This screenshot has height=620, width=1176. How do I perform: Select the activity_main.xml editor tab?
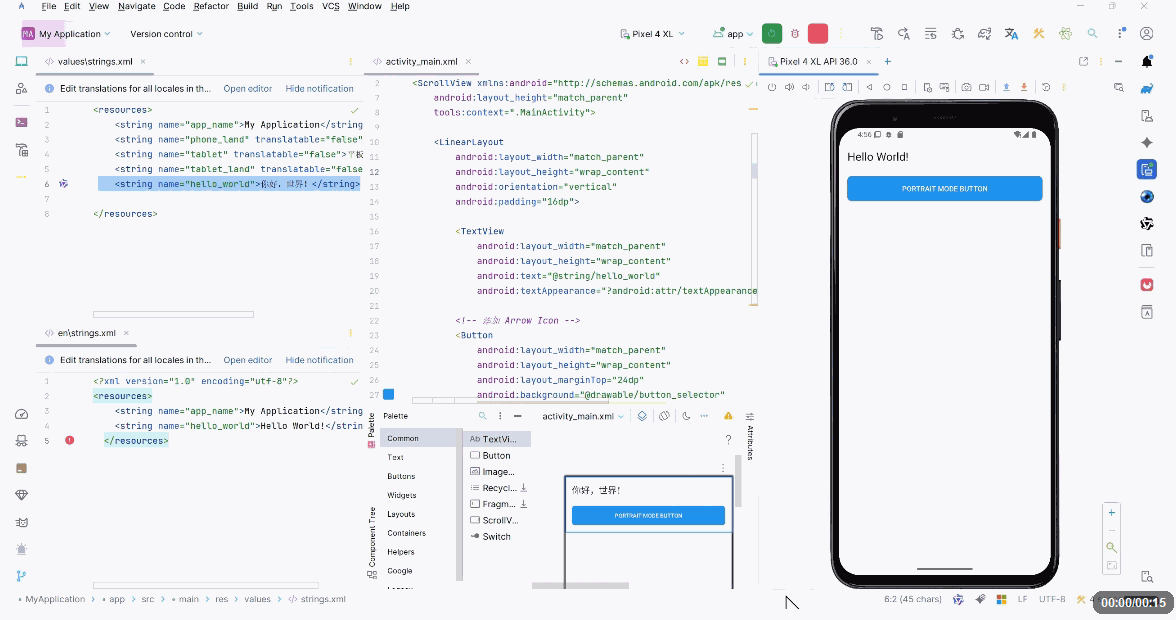coord(421,61)
